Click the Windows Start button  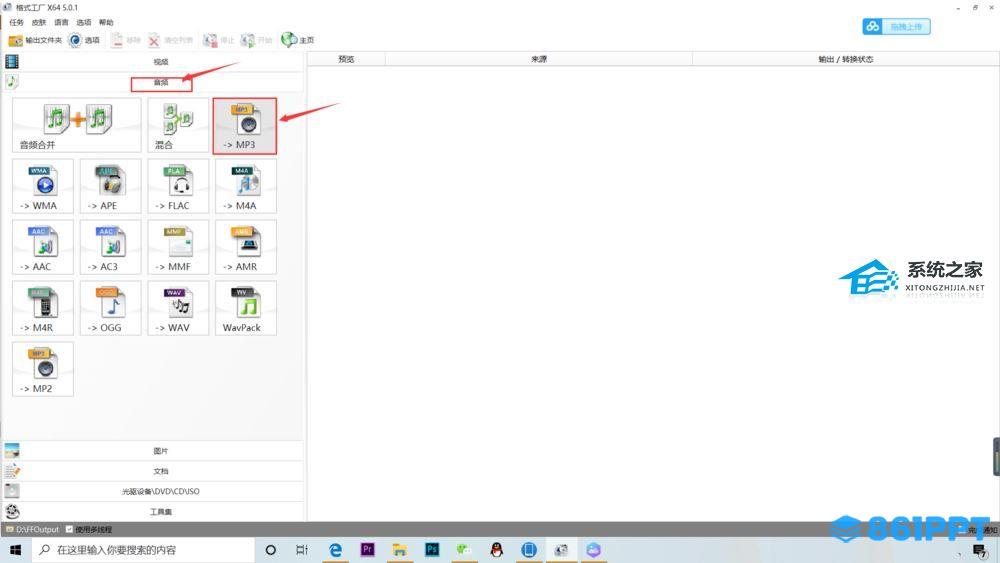coord(15,550)
